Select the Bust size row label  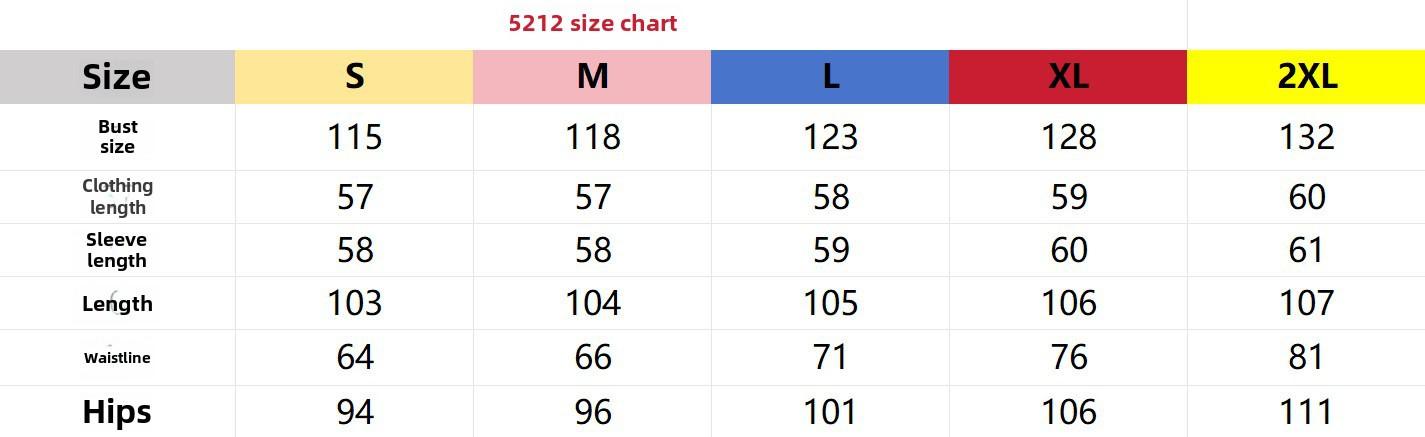click(118, 136)
